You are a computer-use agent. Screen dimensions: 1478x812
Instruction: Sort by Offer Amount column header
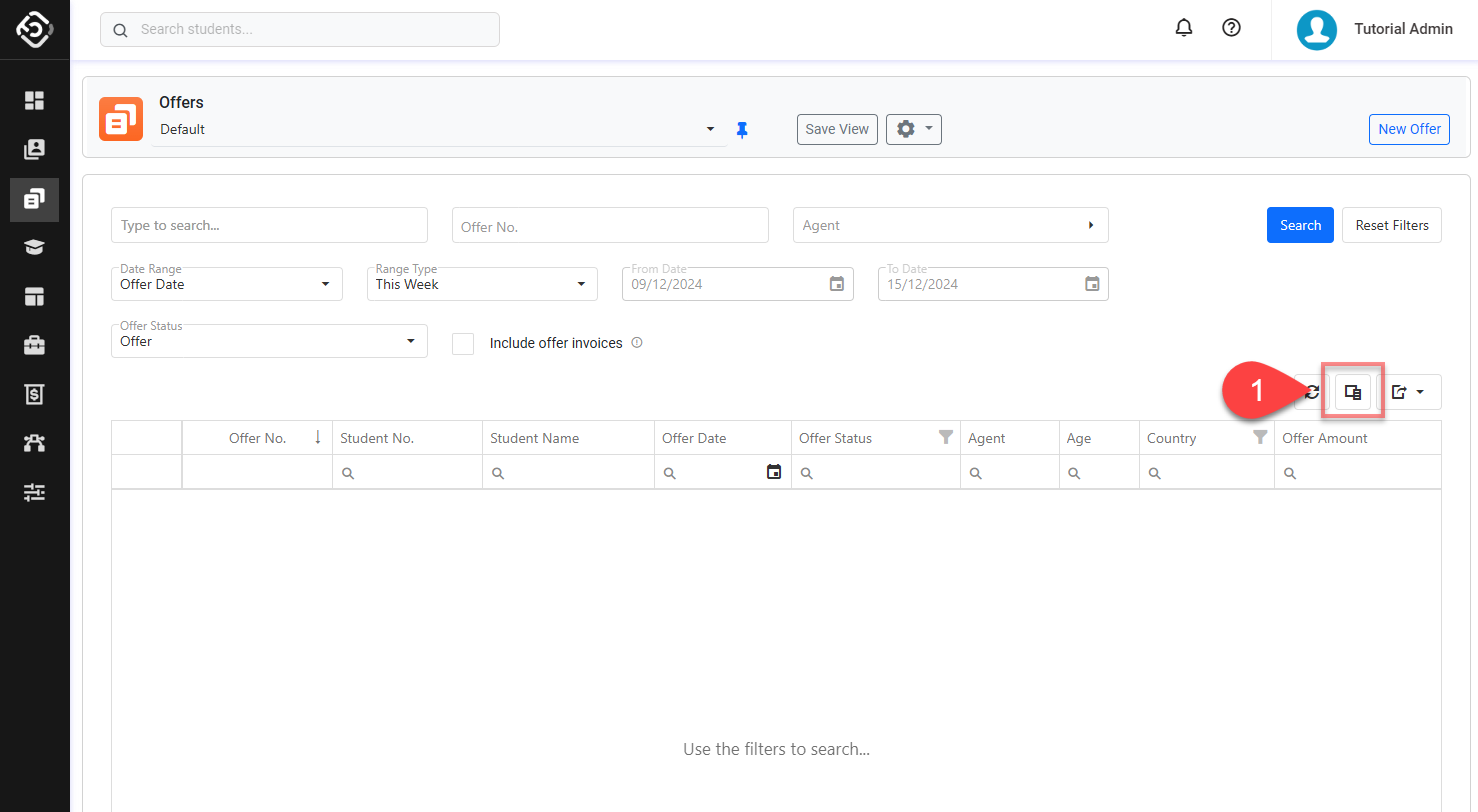click(1358, 438)
